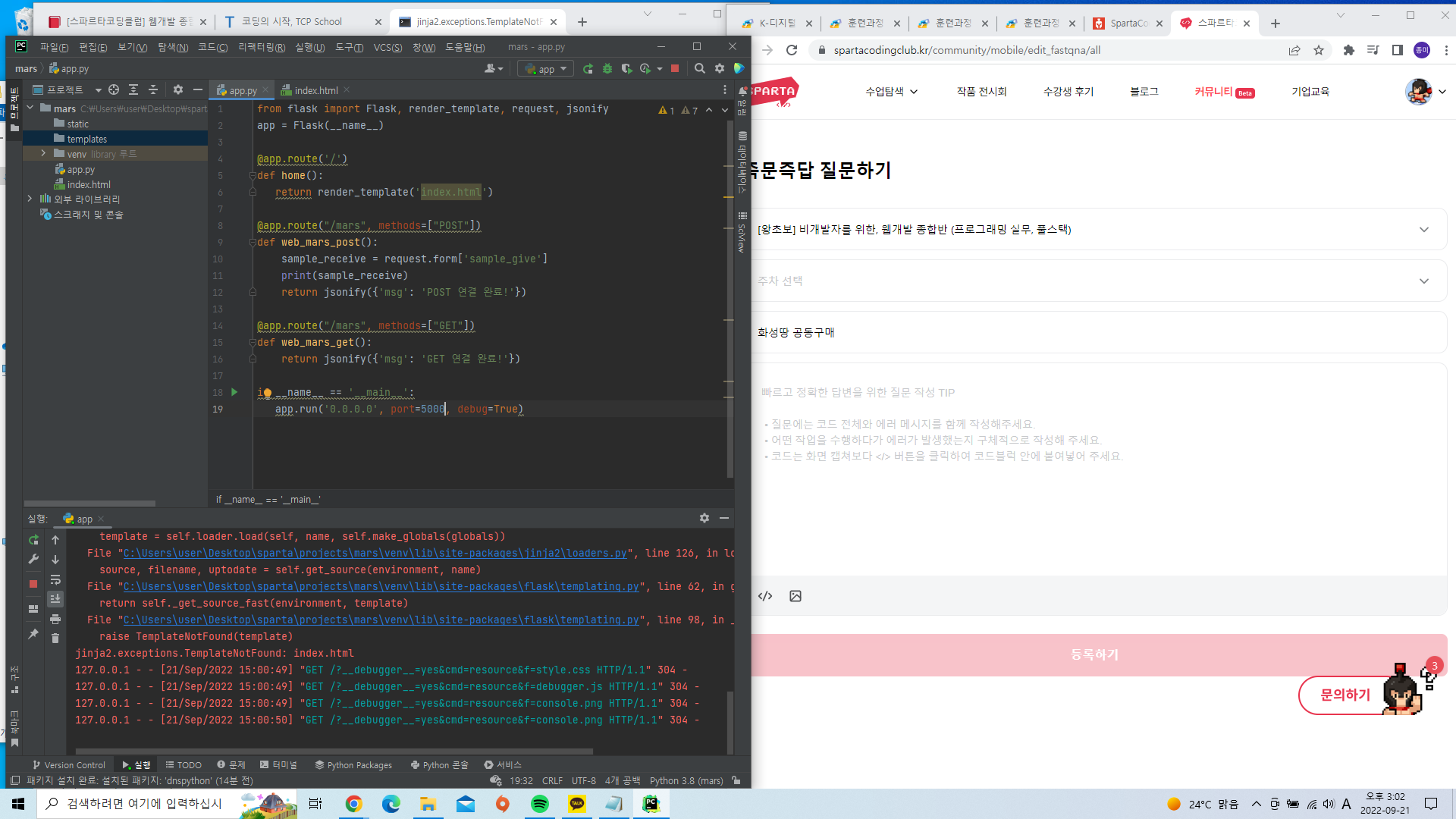This screenshot has width=1456, height=819.
Task: Print console output with printer icon
Action: point(55,620)
